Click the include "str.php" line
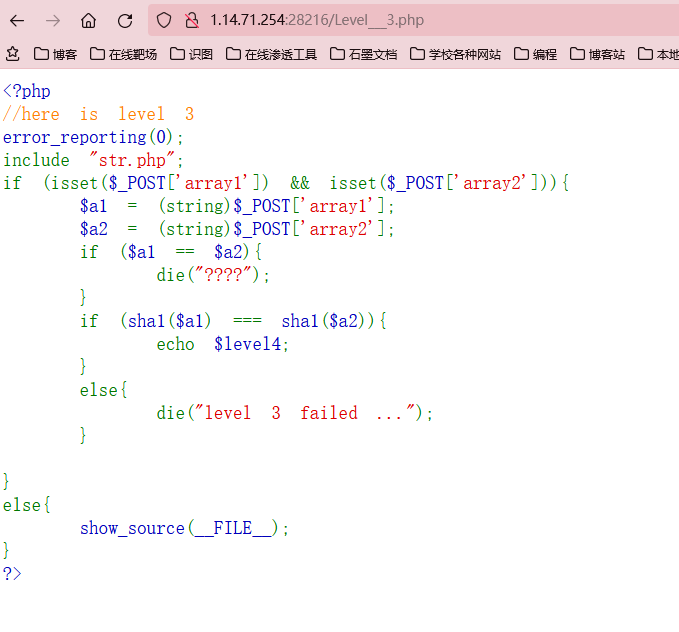Viewport: 679px width, 632px height. click(x=94, y=160)
